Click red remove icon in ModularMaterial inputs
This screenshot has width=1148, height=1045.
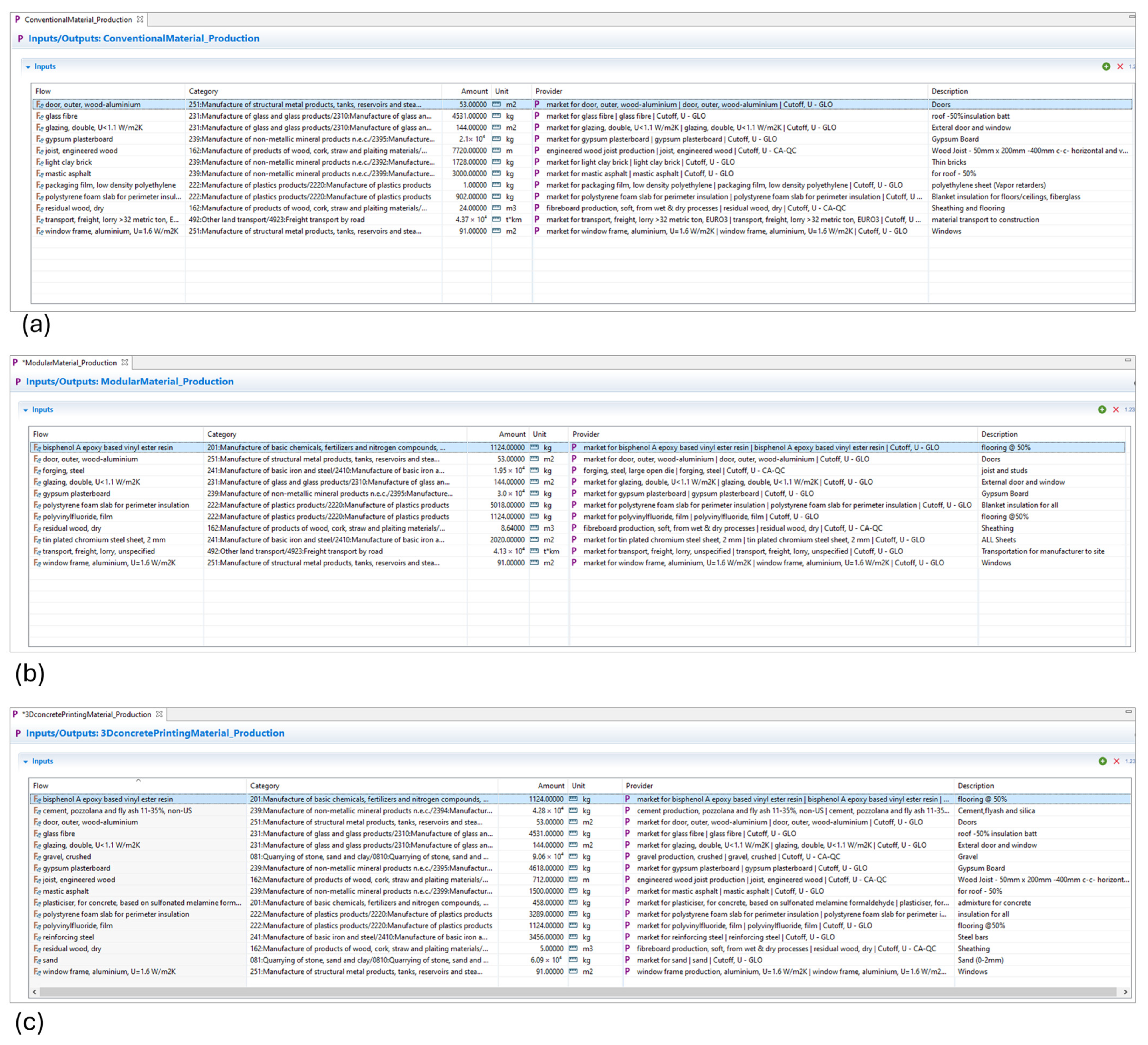pyautogui.click(x=1116, y=410)
